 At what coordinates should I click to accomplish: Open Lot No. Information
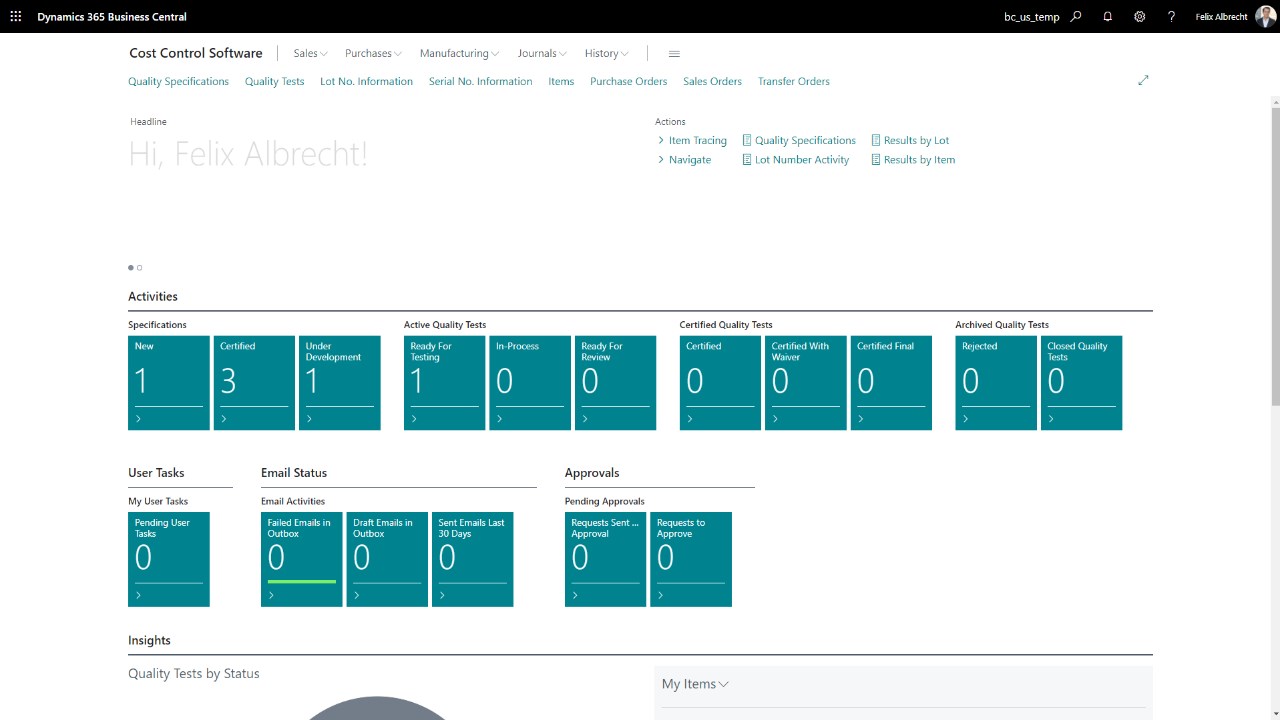366,82
